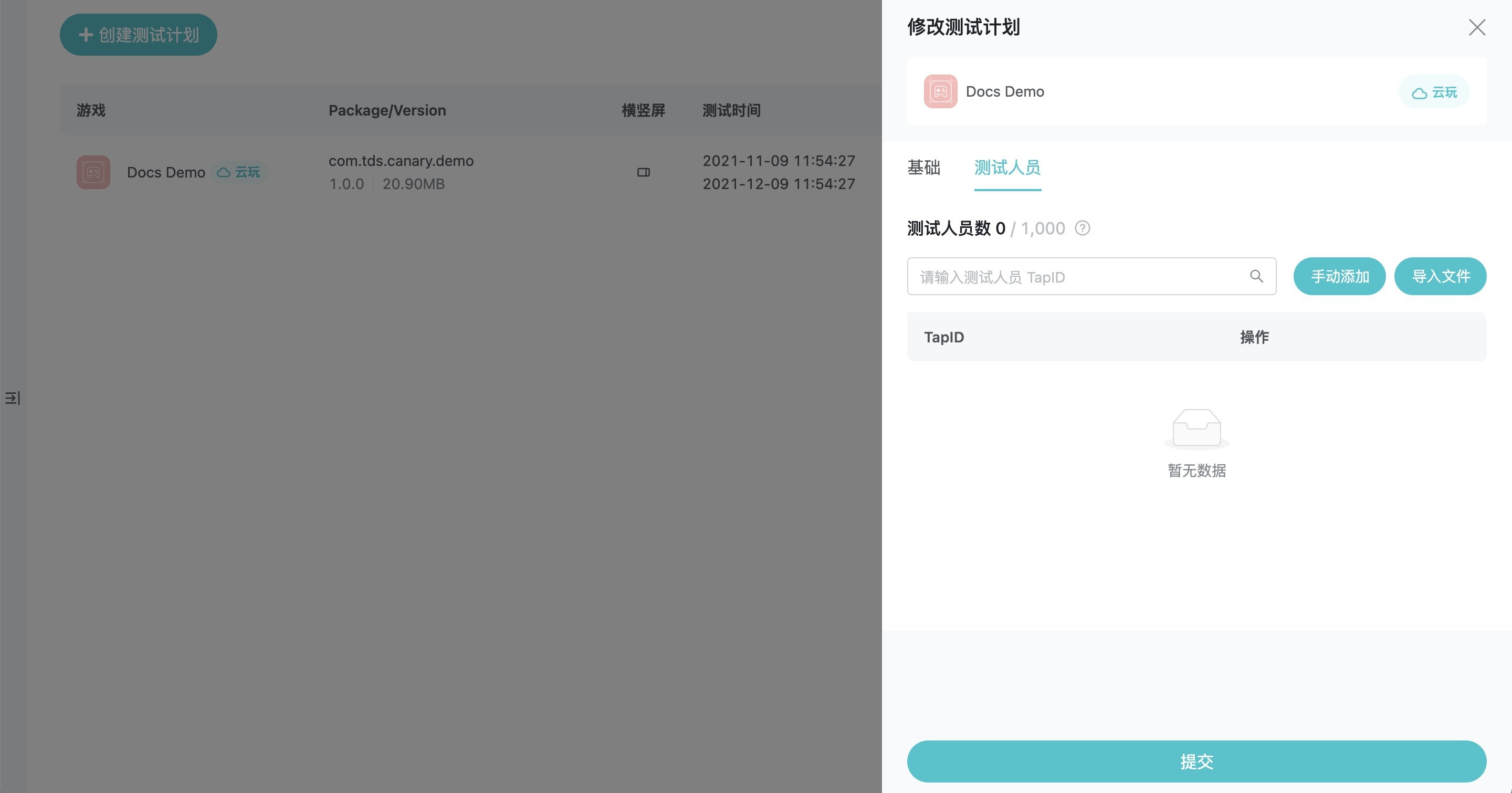Click the 1,000 limit text

(x=1043, y=228)
